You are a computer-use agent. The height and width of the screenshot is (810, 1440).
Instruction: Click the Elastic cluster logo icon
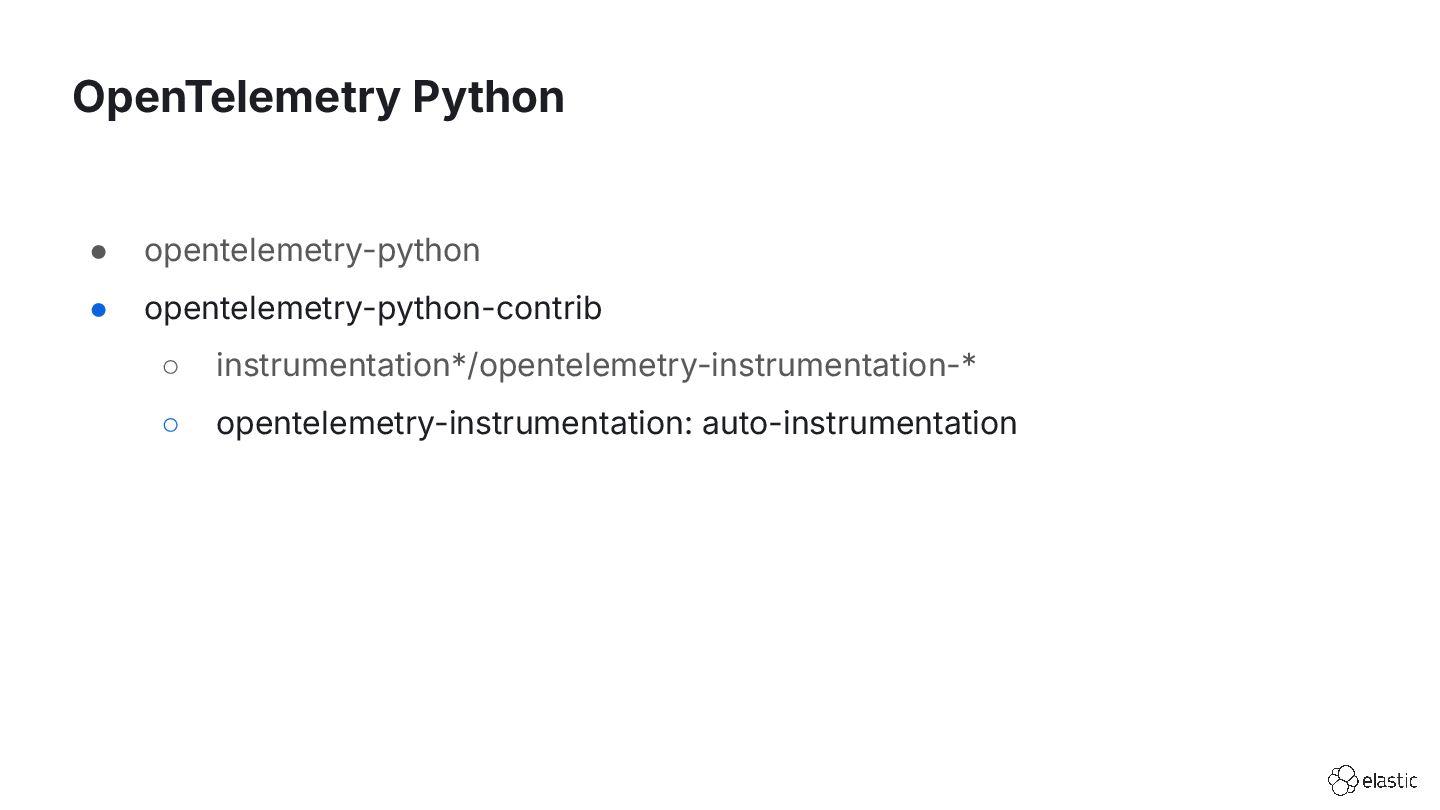(1342, 780)
